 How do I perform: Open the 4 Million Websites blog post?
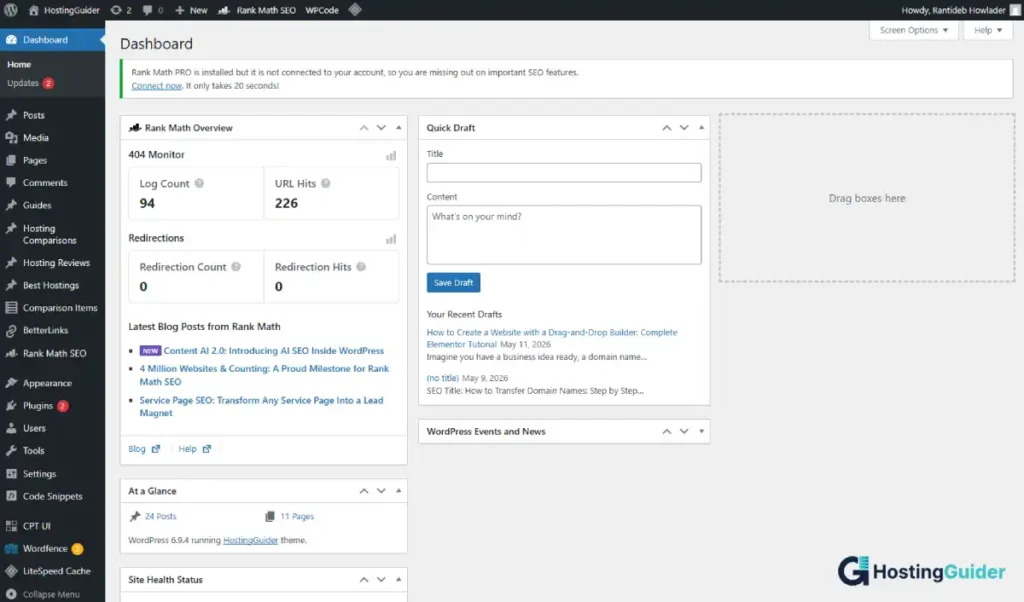(x=264, y=375)
